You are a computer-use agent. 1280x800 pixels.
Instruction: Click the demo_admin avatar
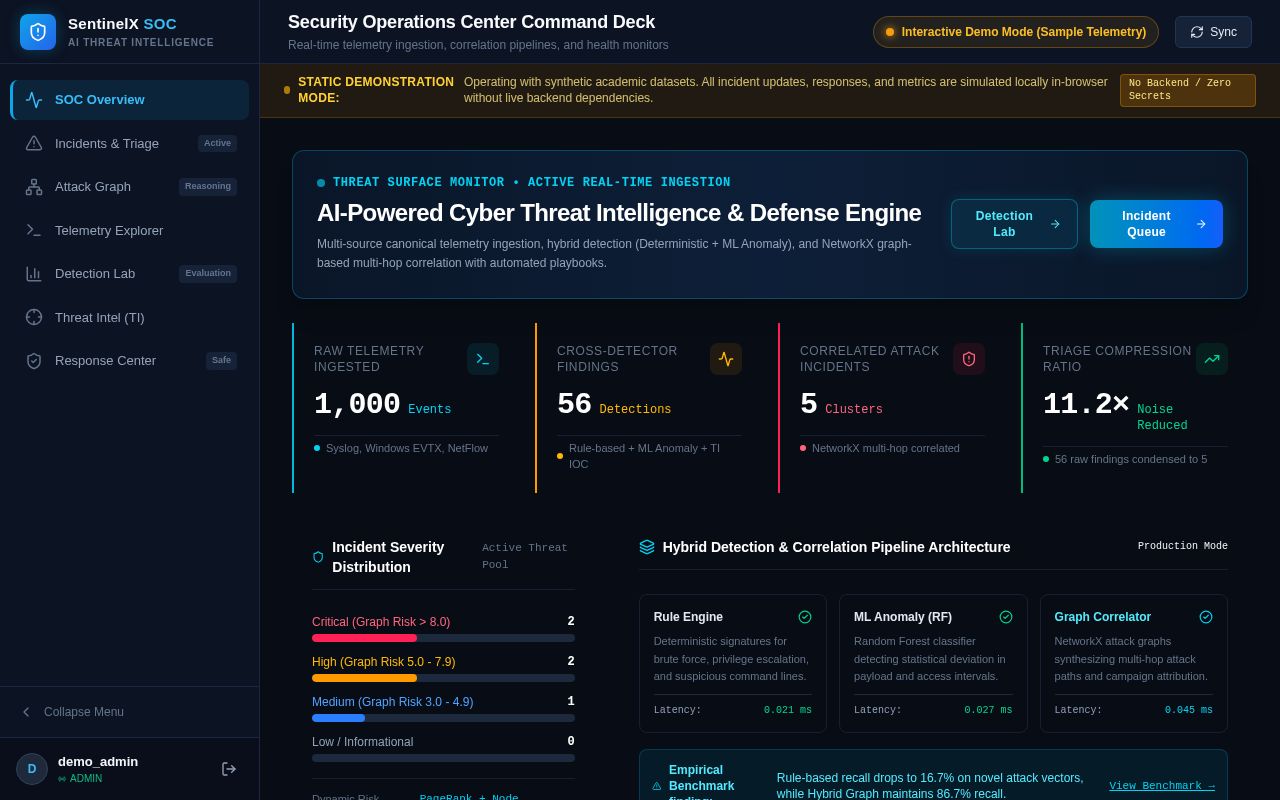point(32,769)
